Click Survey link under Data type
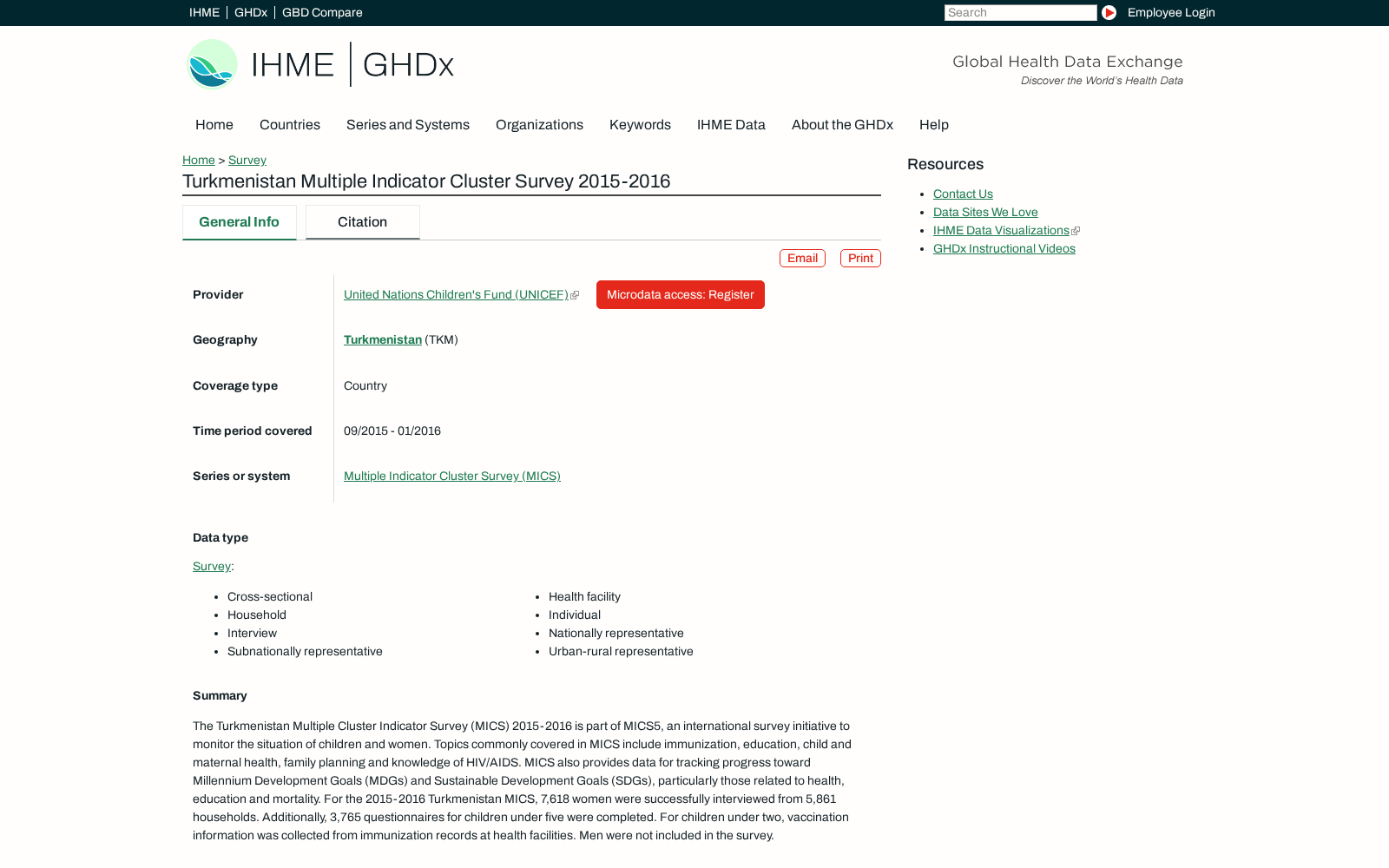The image size is (1389, 868). coord(212,567)
